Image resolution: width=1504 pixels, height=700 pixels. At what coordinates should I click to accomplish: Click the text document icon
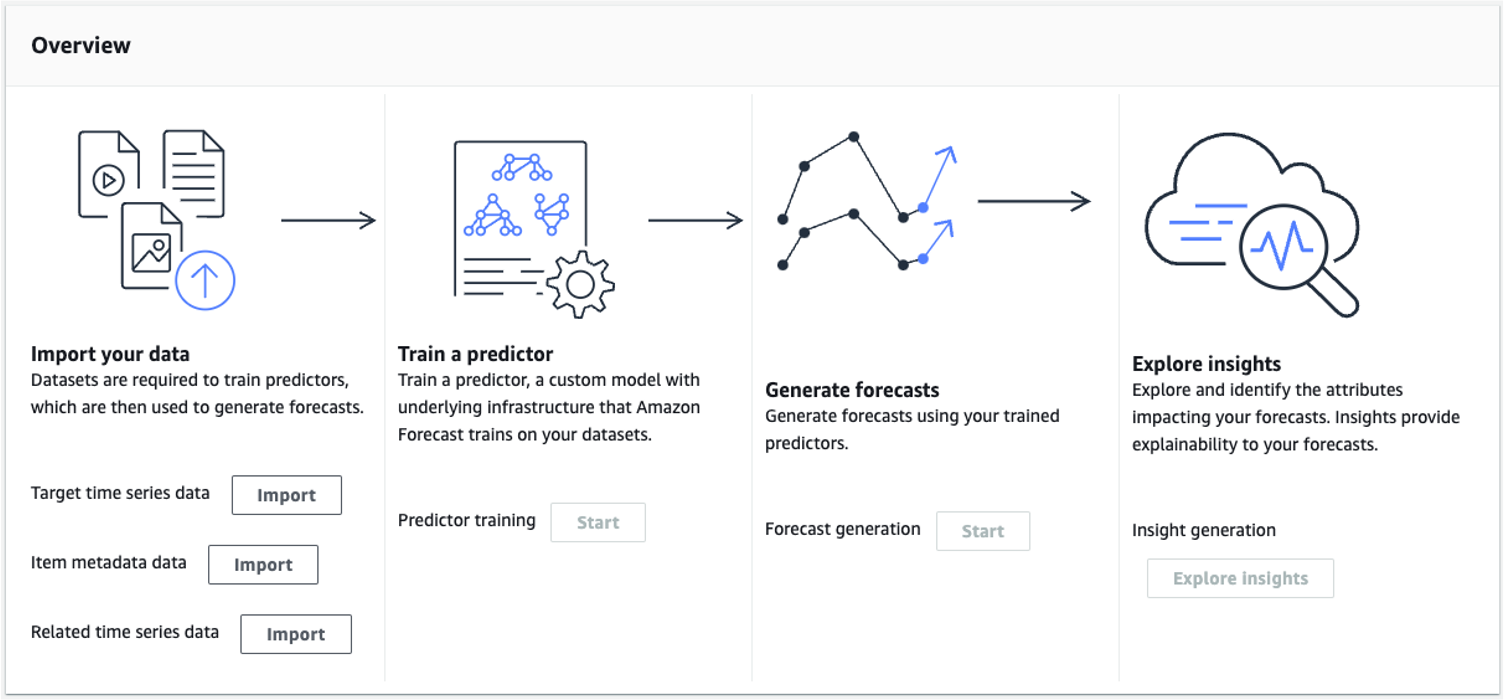pyautogui.click(x=194, y=173)
